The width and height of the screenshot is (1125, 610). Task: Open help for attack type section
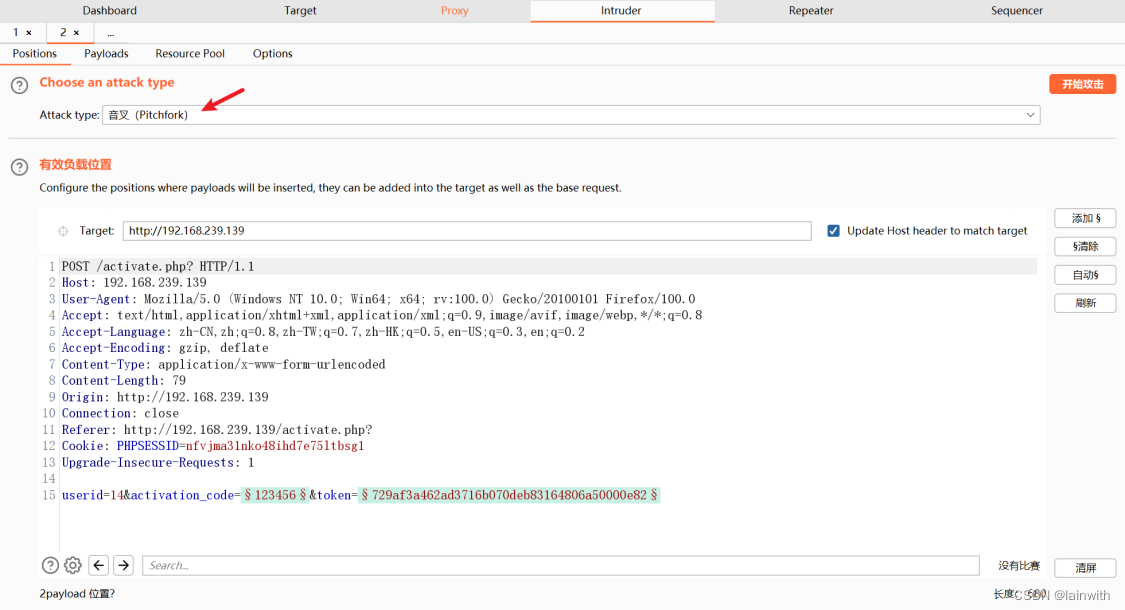coord(19,85)
